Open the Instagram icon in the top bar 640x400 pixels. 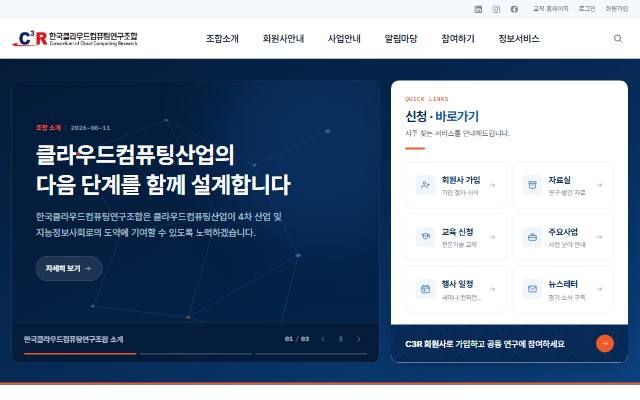496,9
